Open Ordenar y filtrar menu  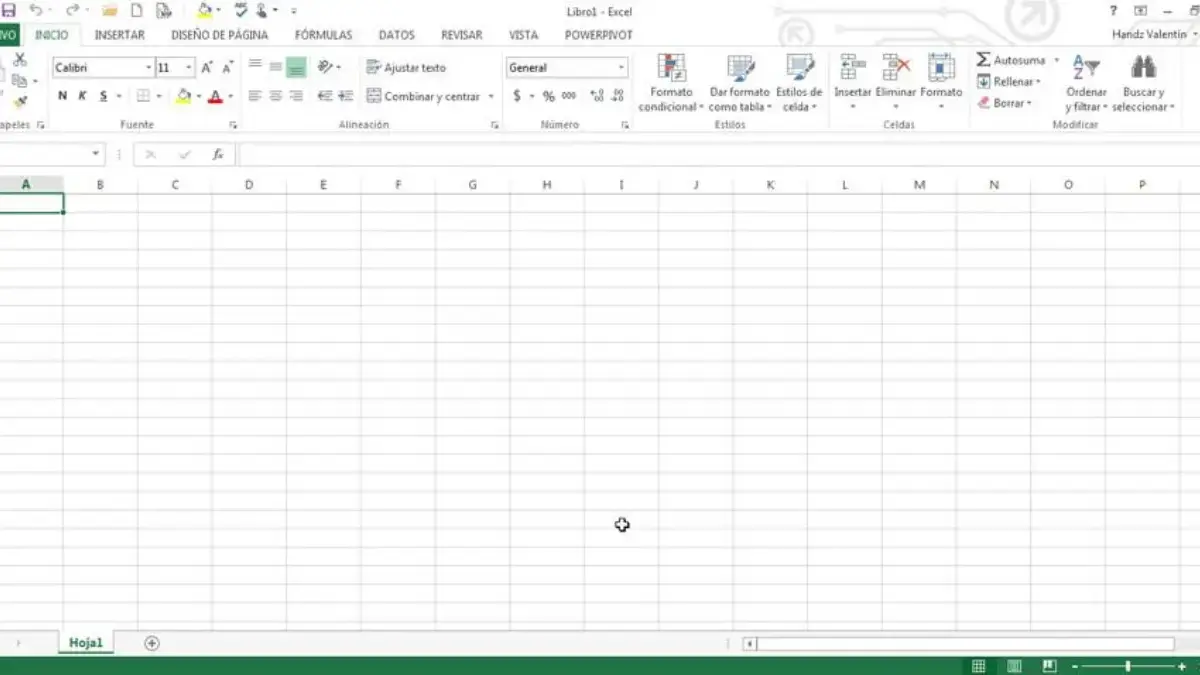(1087, 82)
